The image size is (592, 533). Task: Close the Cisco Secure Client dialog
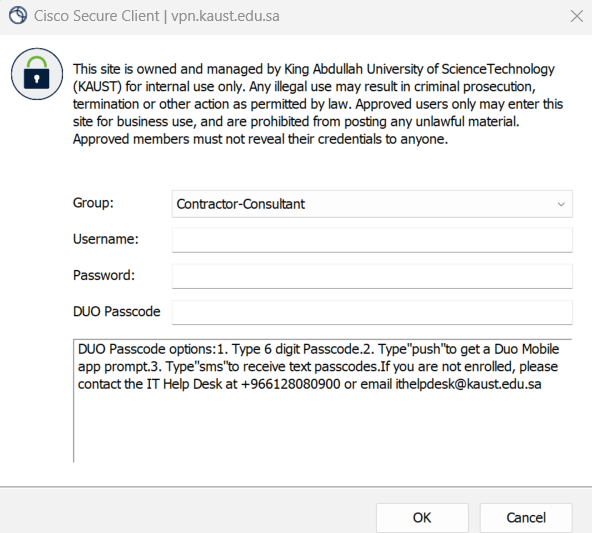(x=577, y=16)
